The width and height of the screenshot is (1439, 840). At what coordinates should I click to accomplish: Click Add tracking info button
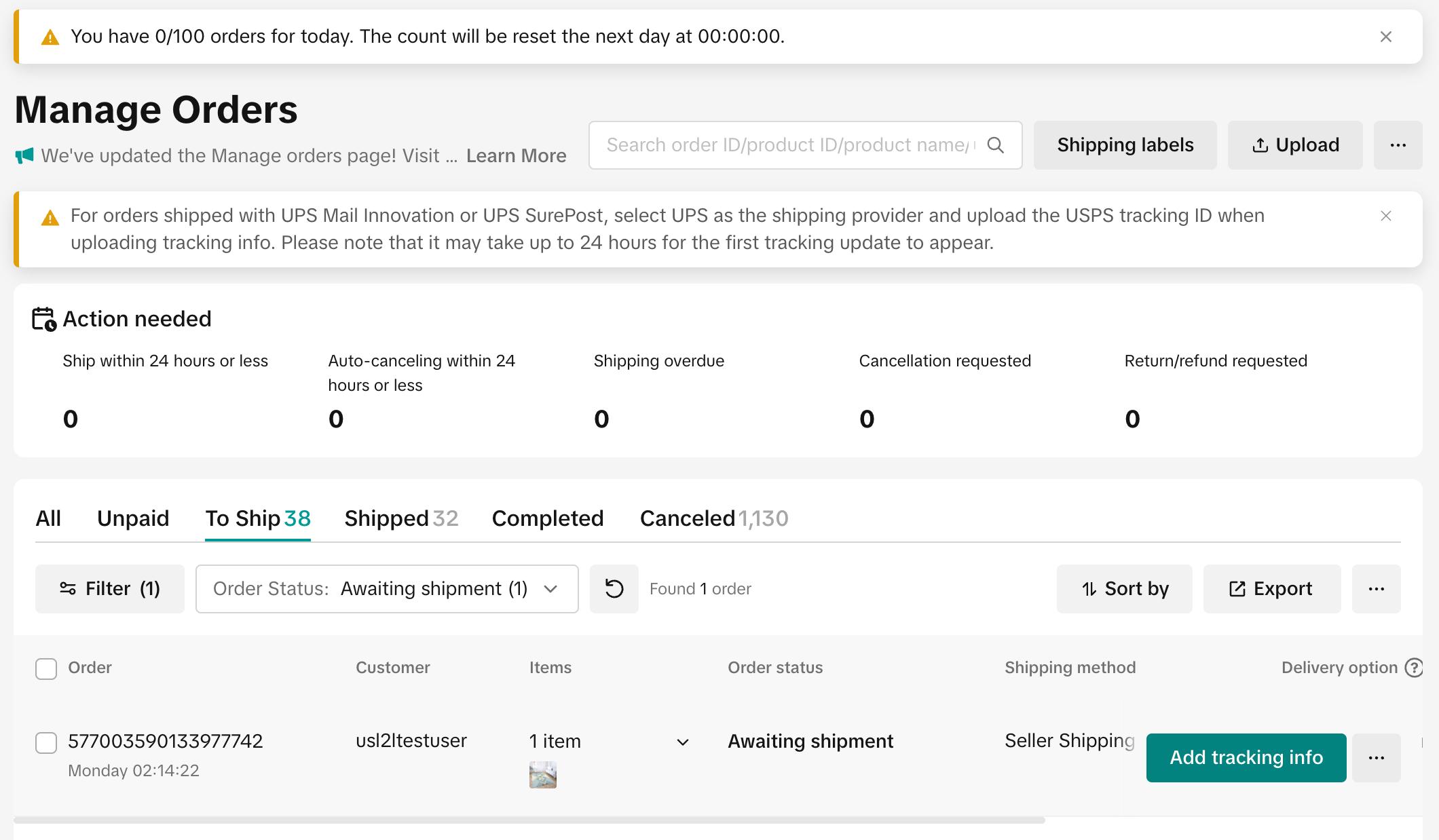click(x=1246, y=758)
